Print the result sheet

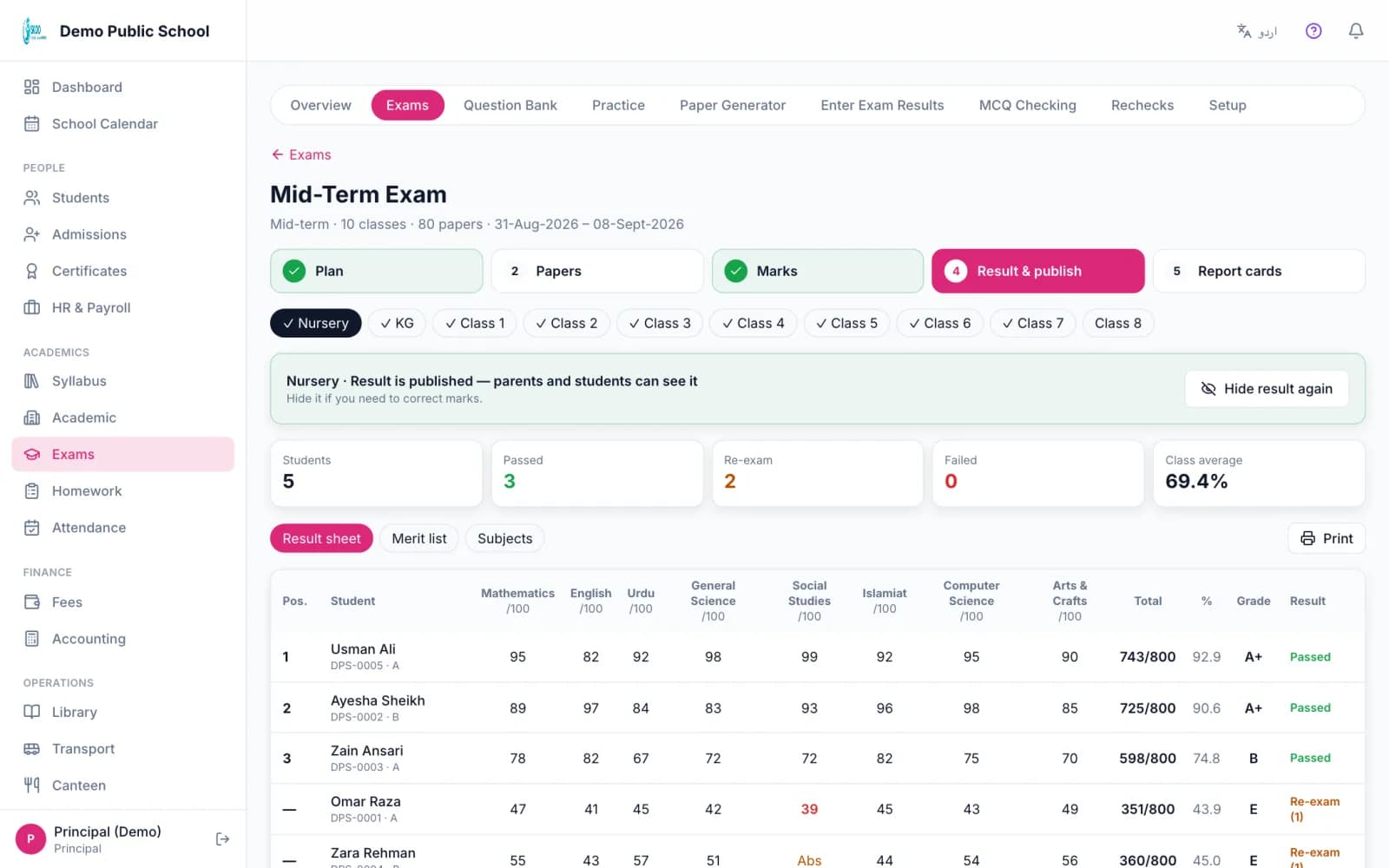[1326, 538]
